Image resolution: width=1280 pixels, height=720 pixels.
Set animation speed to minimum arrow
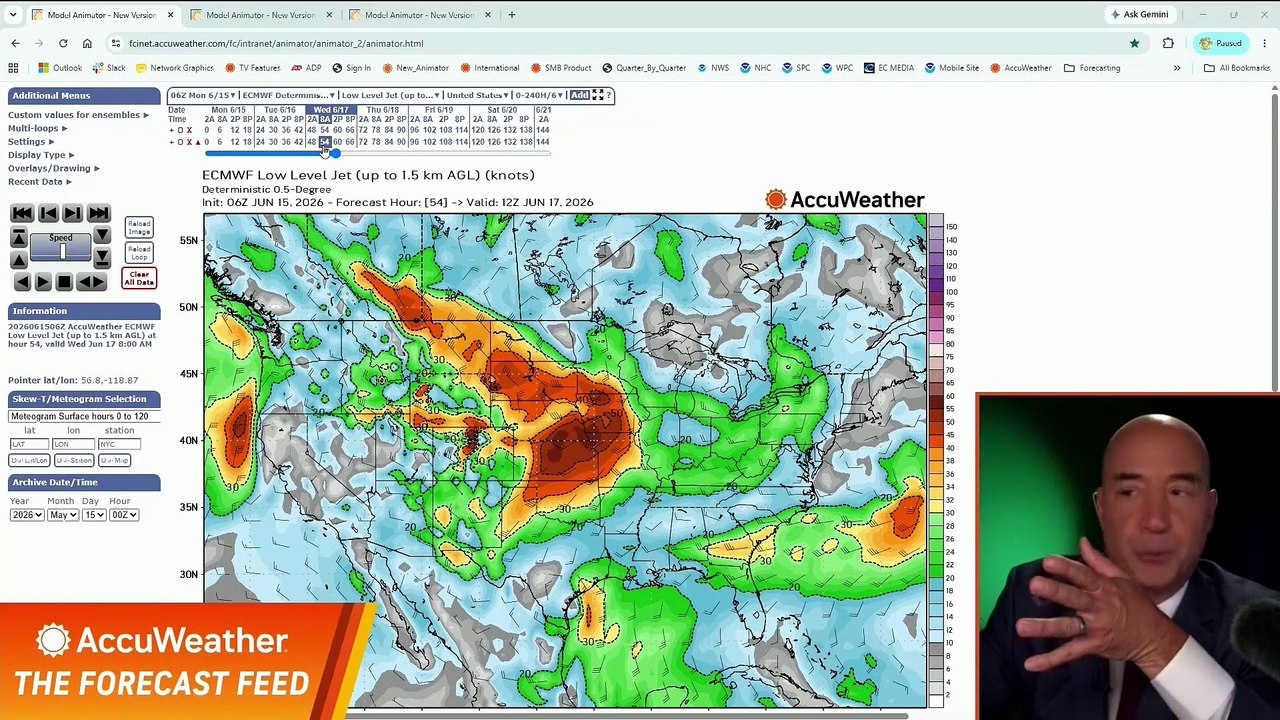pos(102,259)
